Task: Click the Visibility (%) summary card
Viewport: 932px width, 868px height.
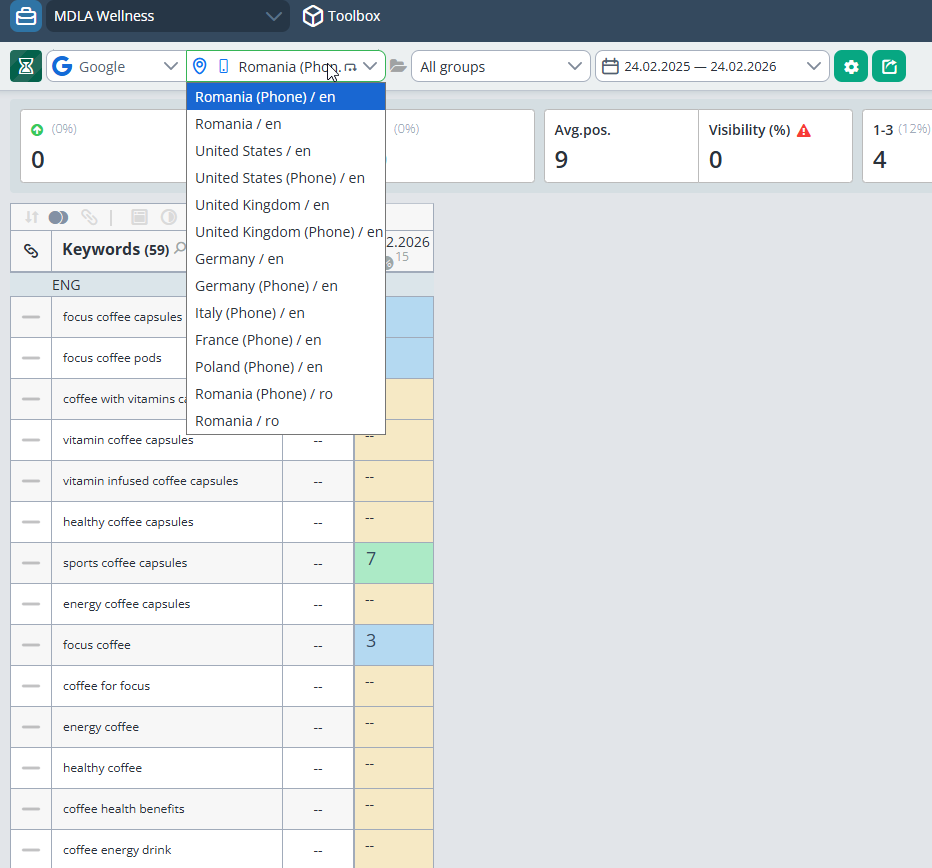Action: point(775,146)
